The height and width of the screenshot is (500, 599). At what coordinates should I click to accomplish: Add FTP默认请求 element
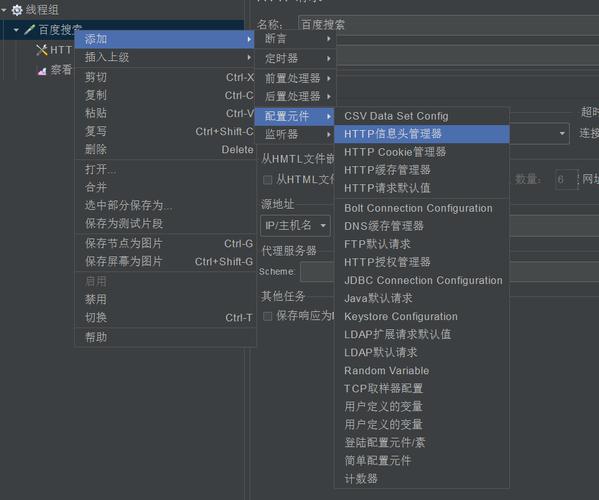coord(422,244)
